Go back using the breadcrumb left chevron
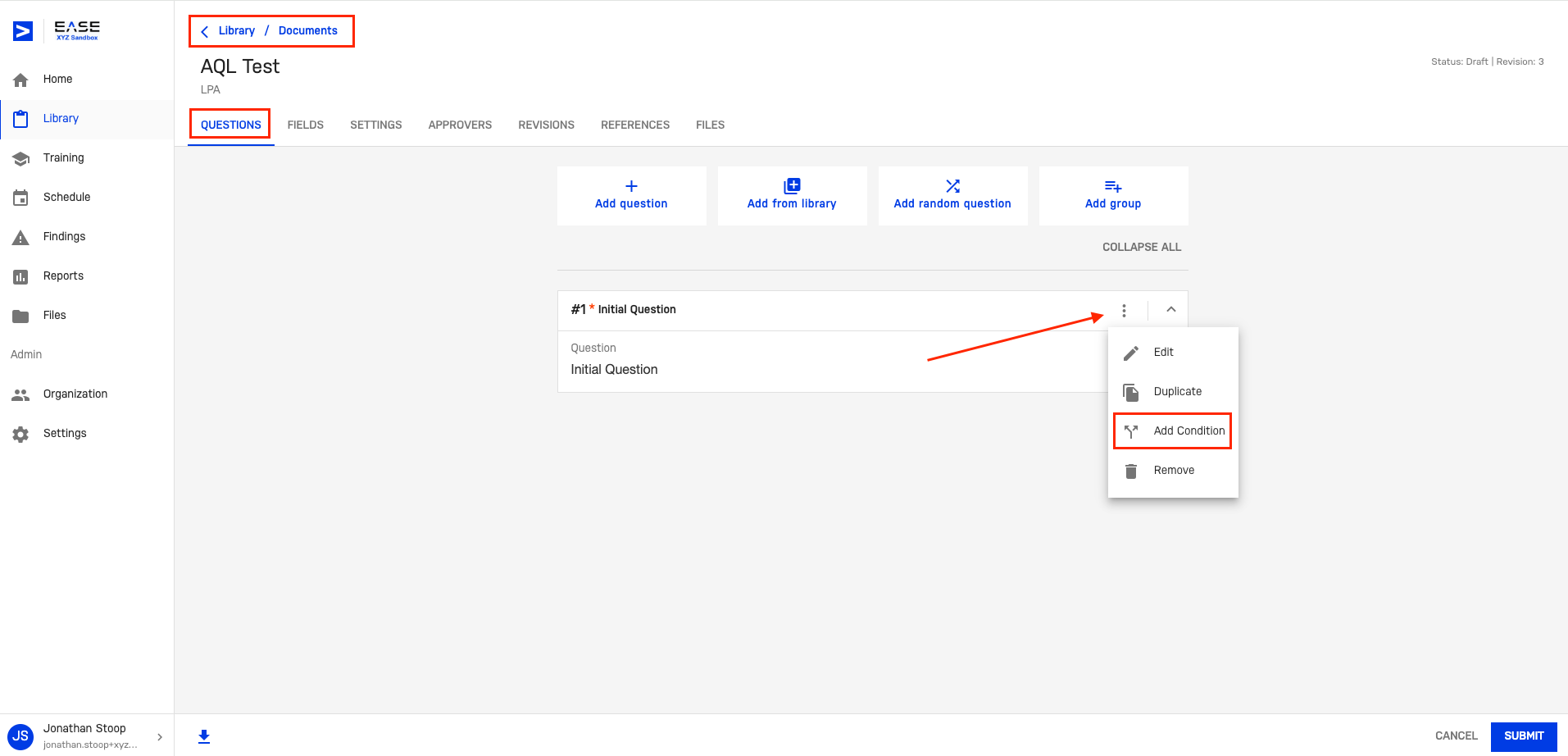The width and height of the screenshot is (1568, 756). coord(205,31)
